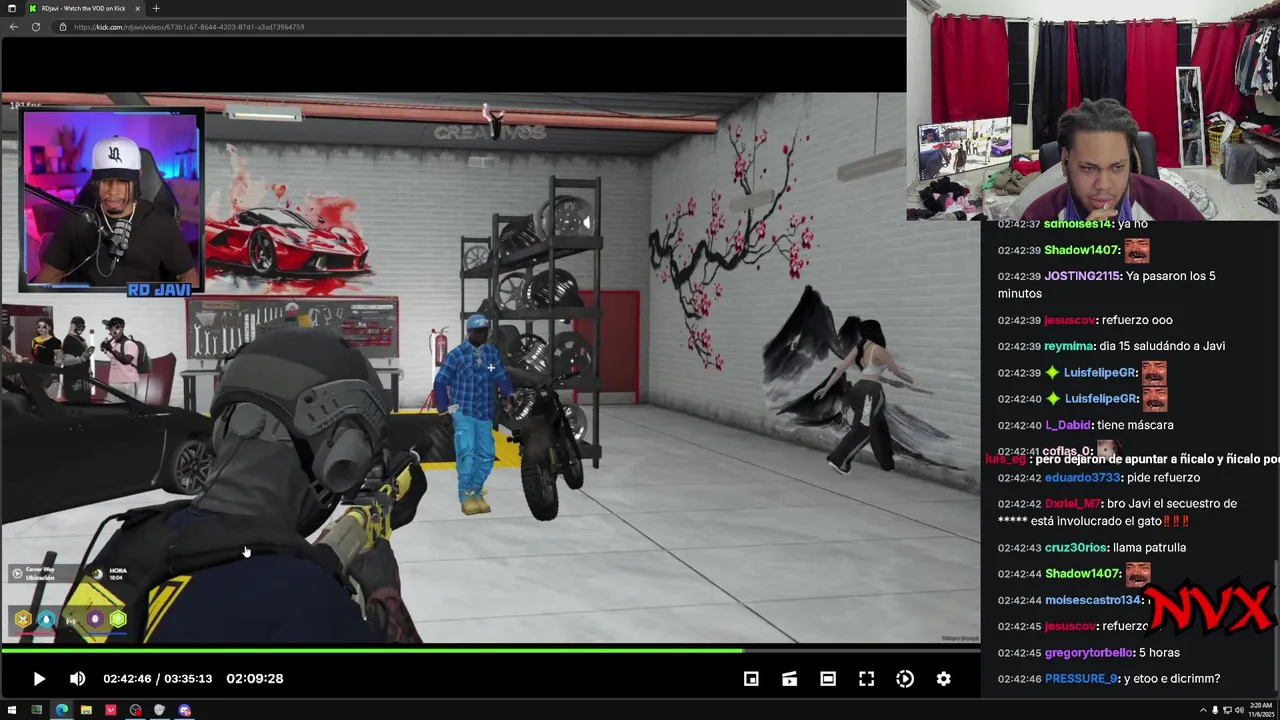Image resolution: width=1280 pixels, height=720 pixels.
Task: Click chat message 'dia 15 saludándo a Javi'
Action: (x=1164, y=346)
